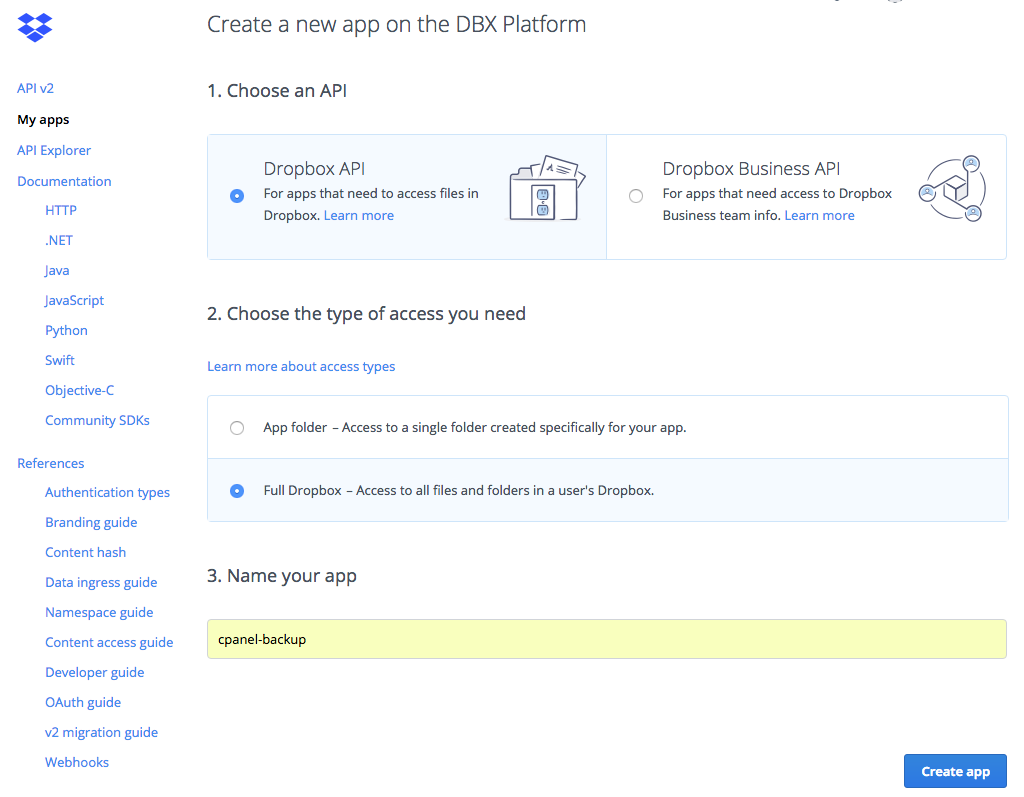Click the app name input containing cpanel-backup
1024x797 pixels.
point(606,638)
